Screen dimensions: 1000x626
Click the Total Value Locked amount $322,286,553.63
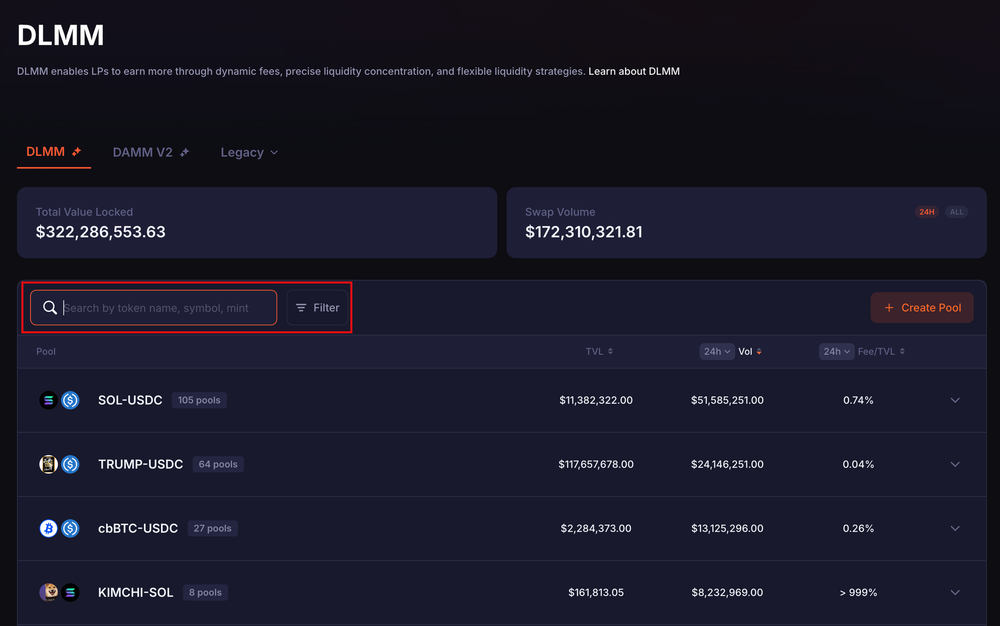101,232
